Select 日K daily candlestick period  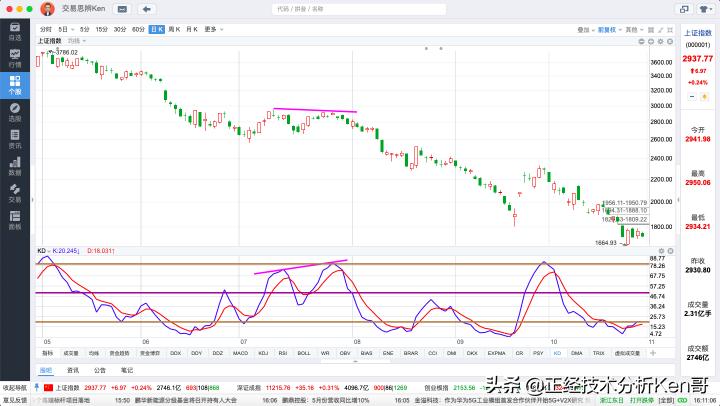pos(157,29)
